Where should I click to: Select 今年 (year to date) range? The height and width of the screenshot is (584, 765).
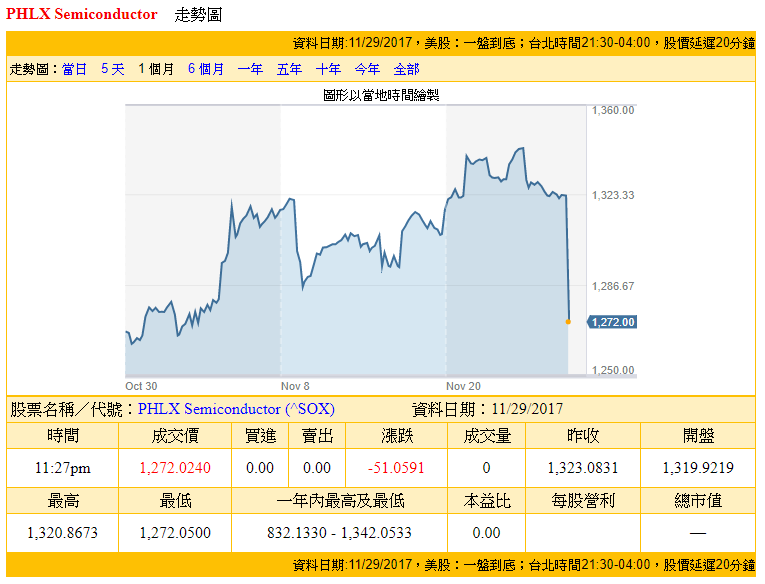367,69
